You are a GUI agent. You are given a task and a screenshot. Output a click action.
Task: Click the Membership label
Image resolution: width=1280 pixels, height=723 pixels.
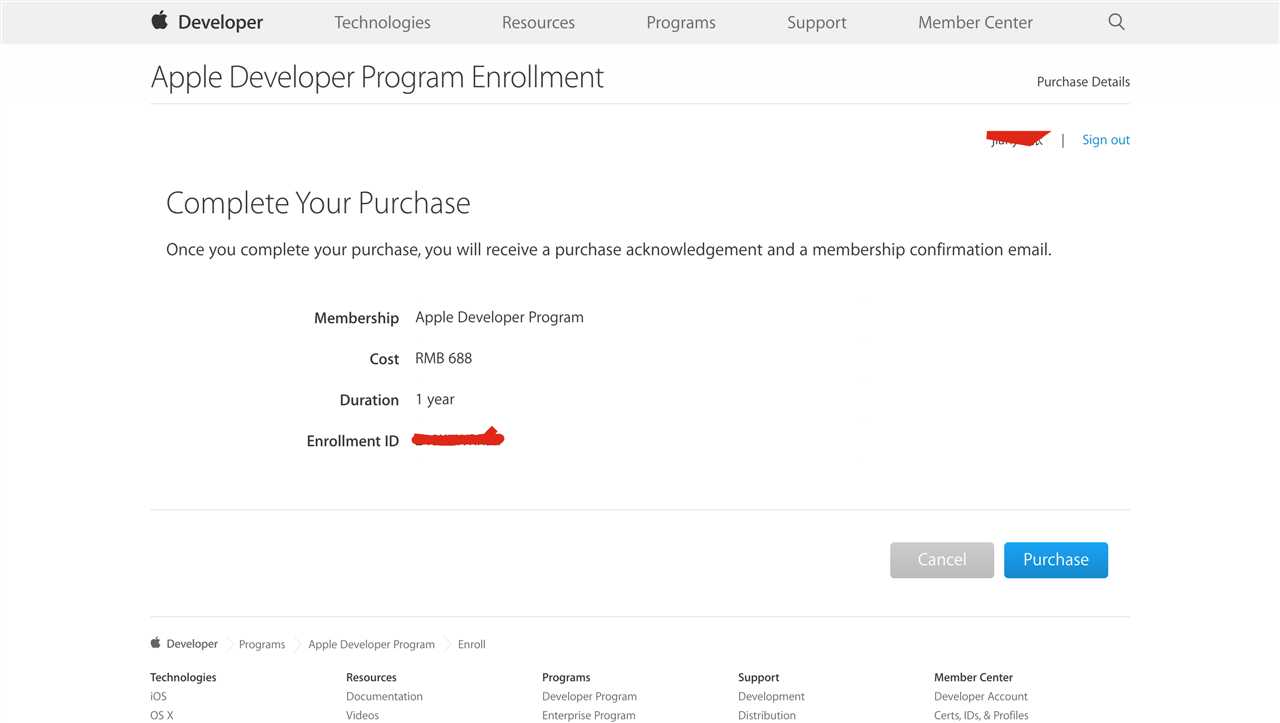pos(356,318)
